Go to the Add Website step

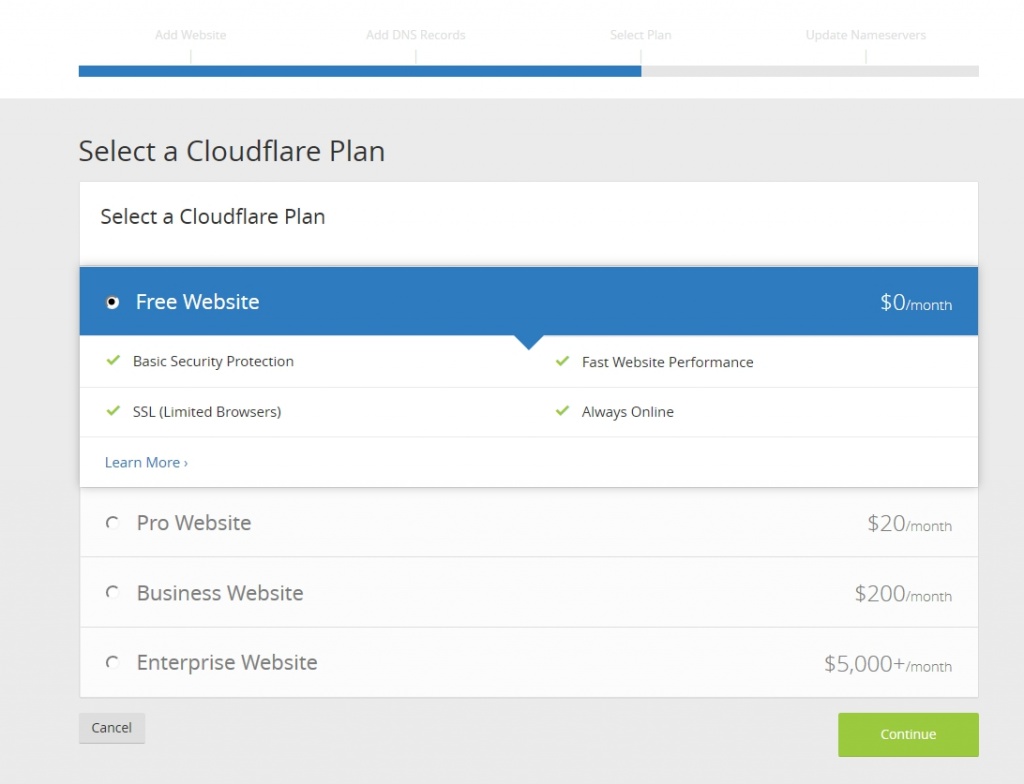click(191, 35)
